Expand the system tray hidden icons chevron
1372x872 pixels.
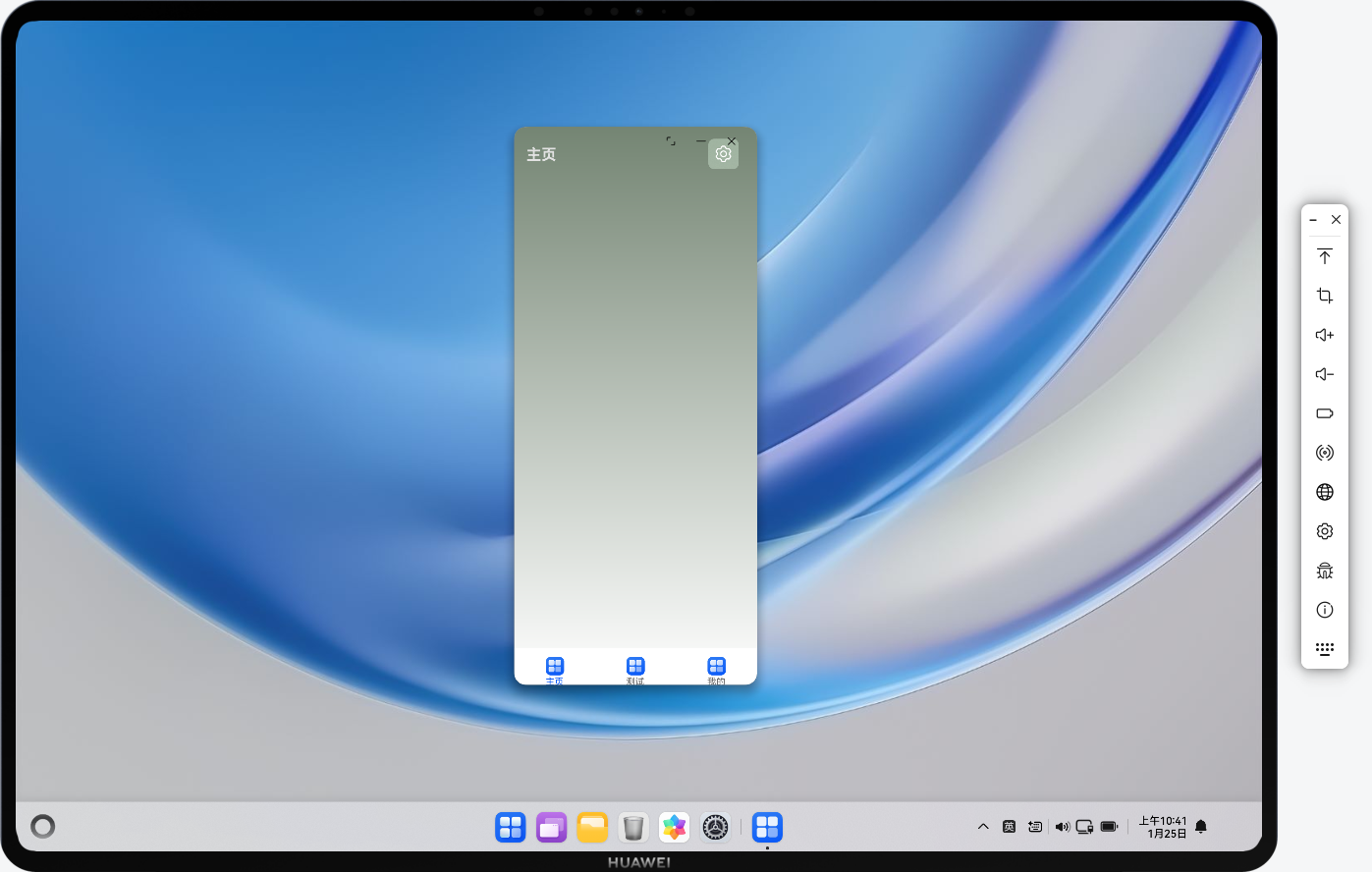[x=983, y=827]
